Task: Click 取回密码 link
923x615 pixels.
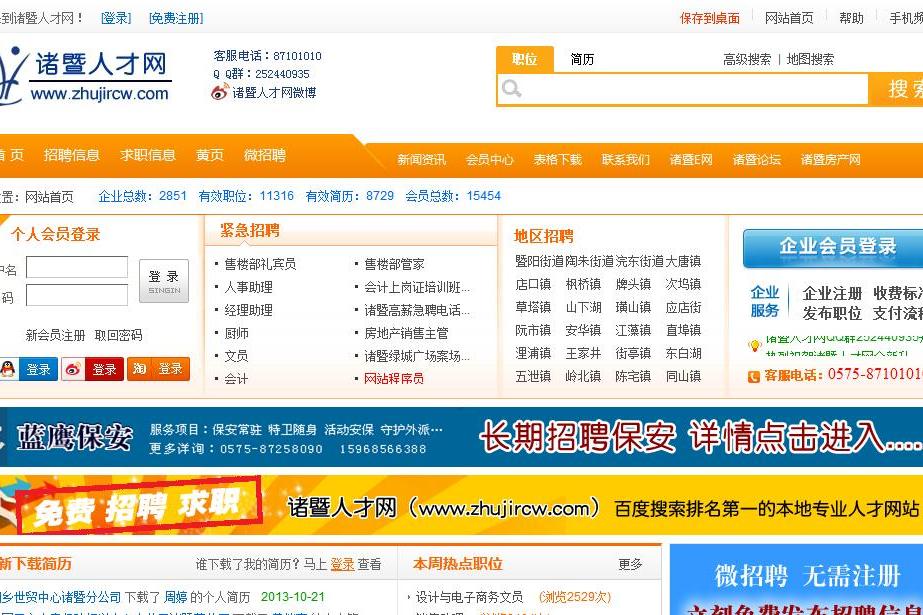Action: pos(118,335)
